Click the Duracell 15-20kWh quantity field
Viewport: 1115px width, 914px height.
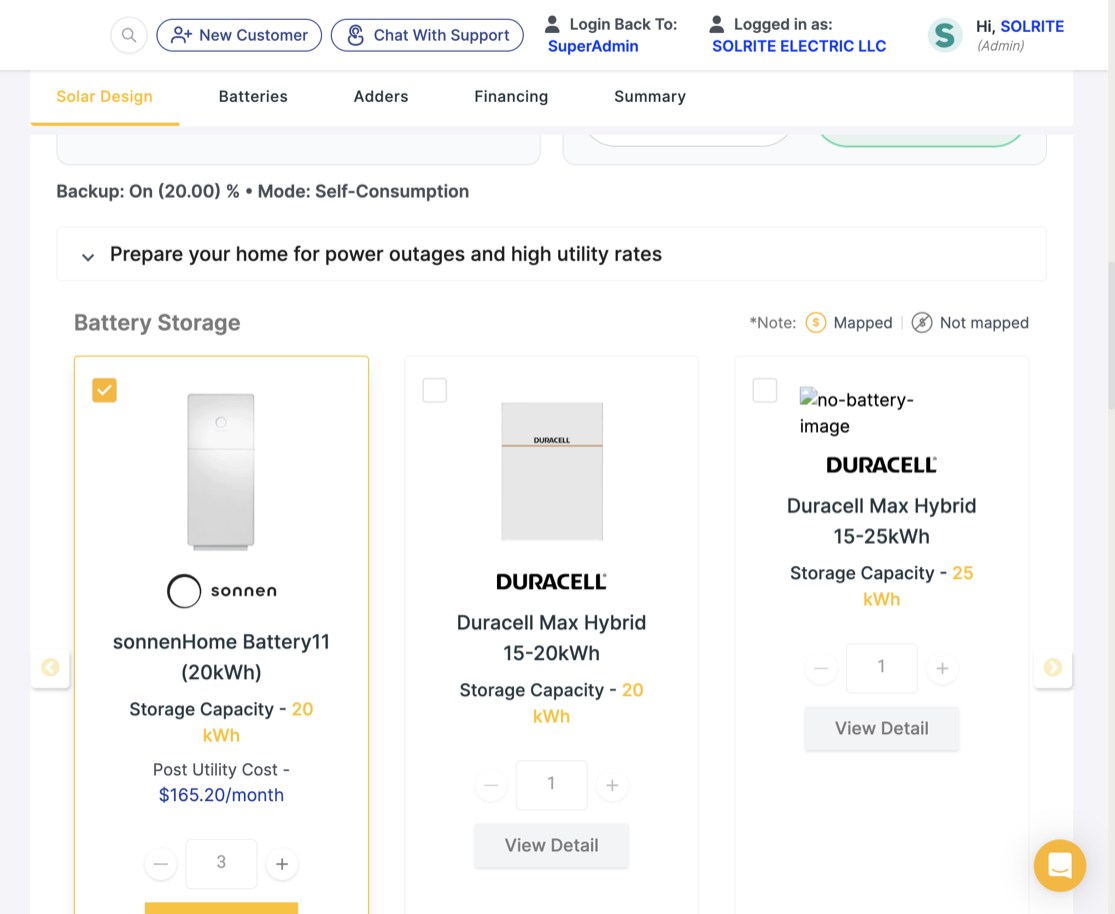click(552, 785)
